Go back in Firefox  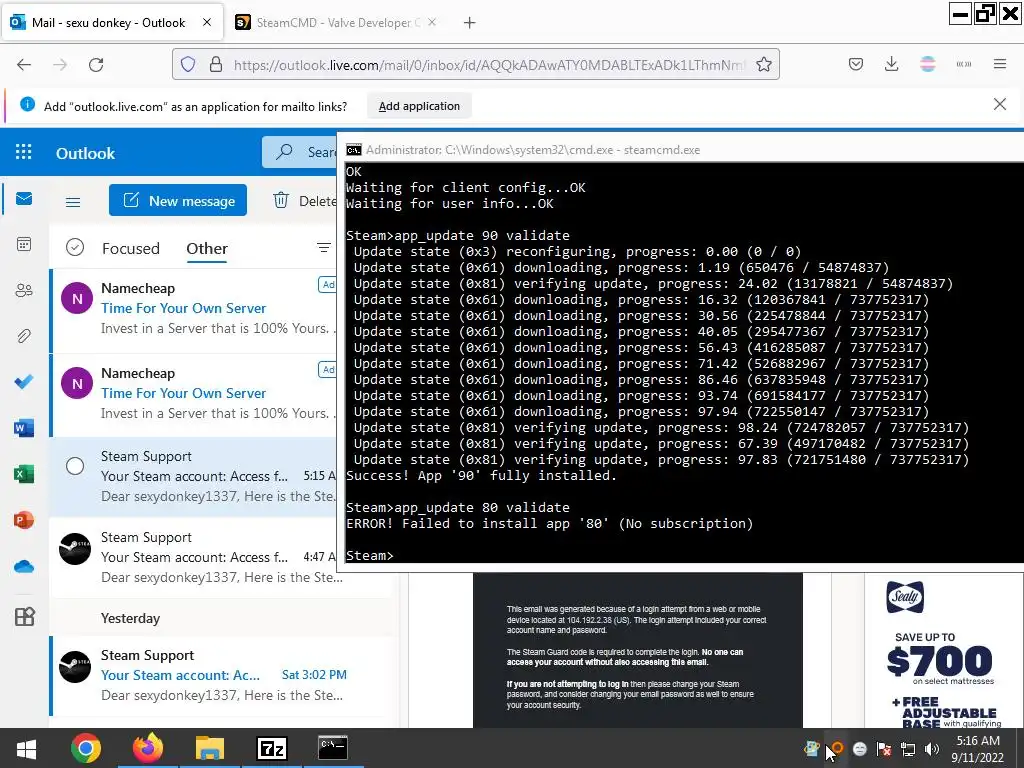tap(24, 65)
